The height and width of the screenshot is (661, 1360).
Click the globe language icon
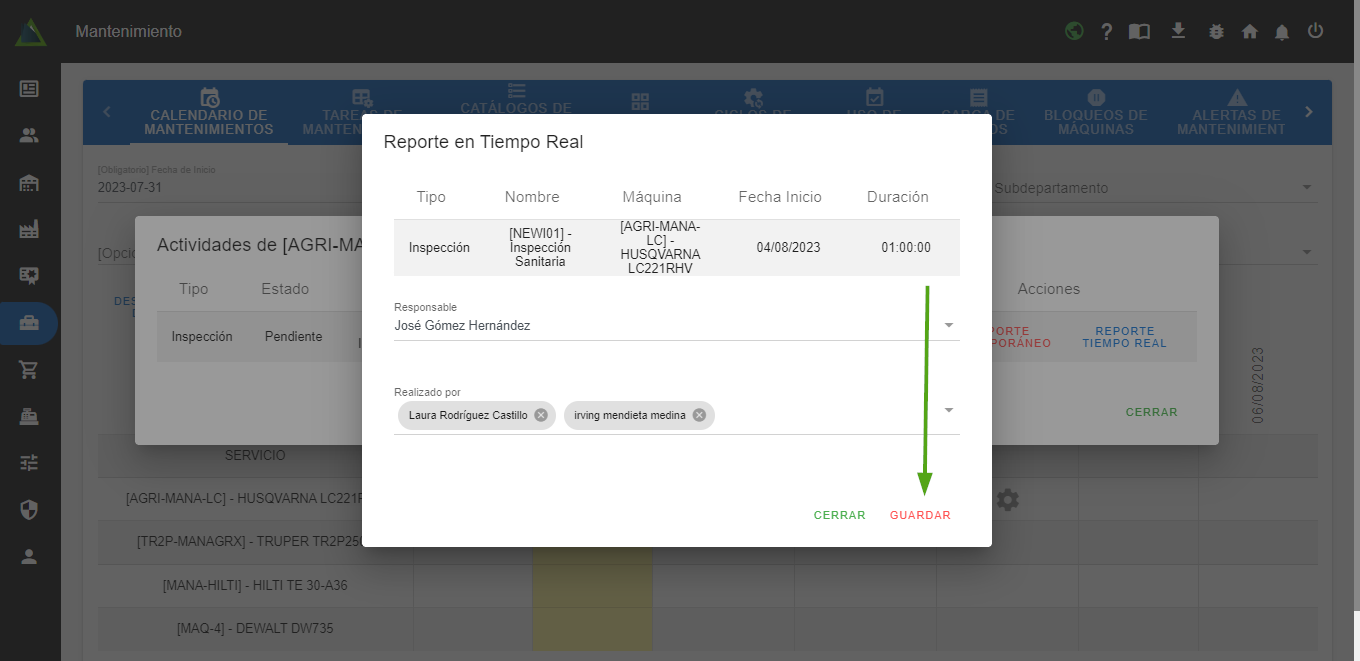1074,31
